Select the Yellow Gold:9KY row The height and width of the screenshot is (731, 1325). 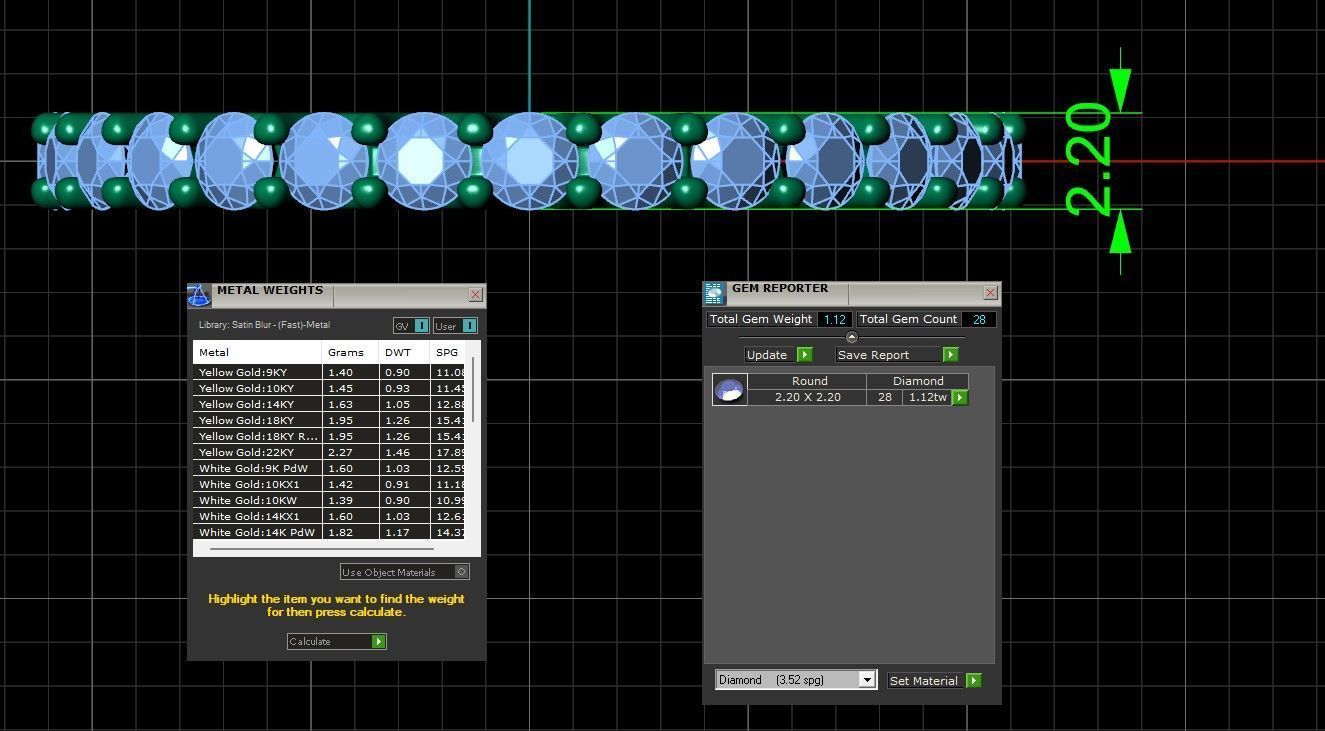pyautogui.click(x=329, y=372)
